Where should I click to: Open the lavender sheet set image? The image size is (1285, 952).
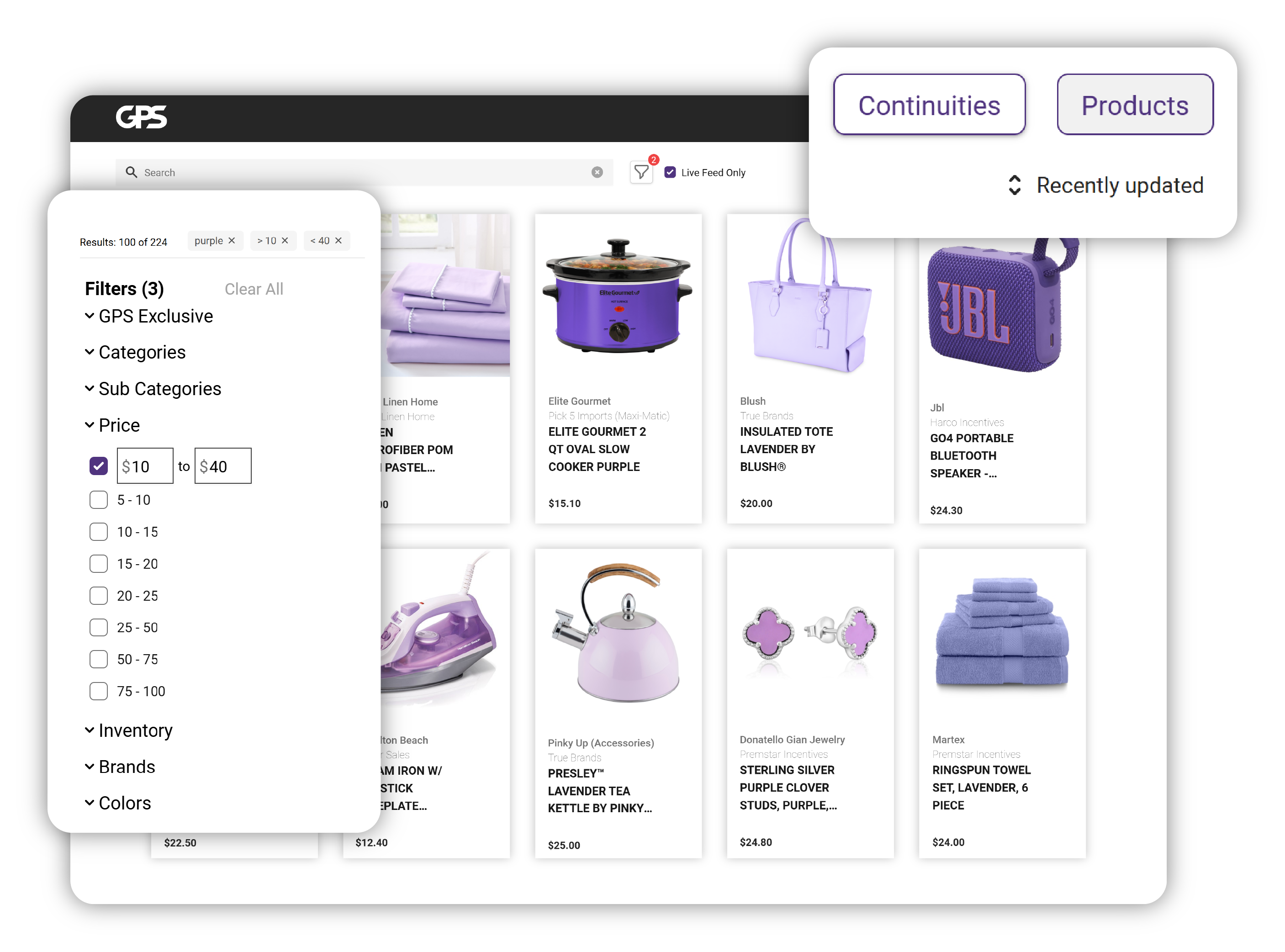pyautogui.click(x=445, y=296)
